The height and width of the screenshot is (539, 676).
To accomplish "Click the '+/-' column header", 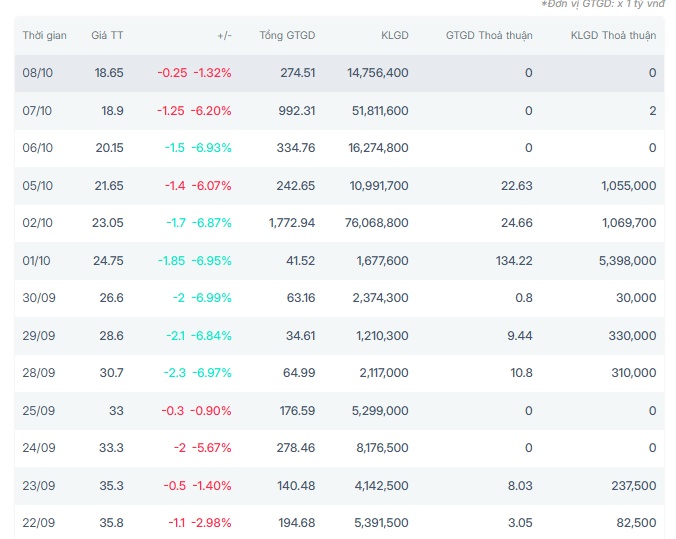I will tap(225, 35).
